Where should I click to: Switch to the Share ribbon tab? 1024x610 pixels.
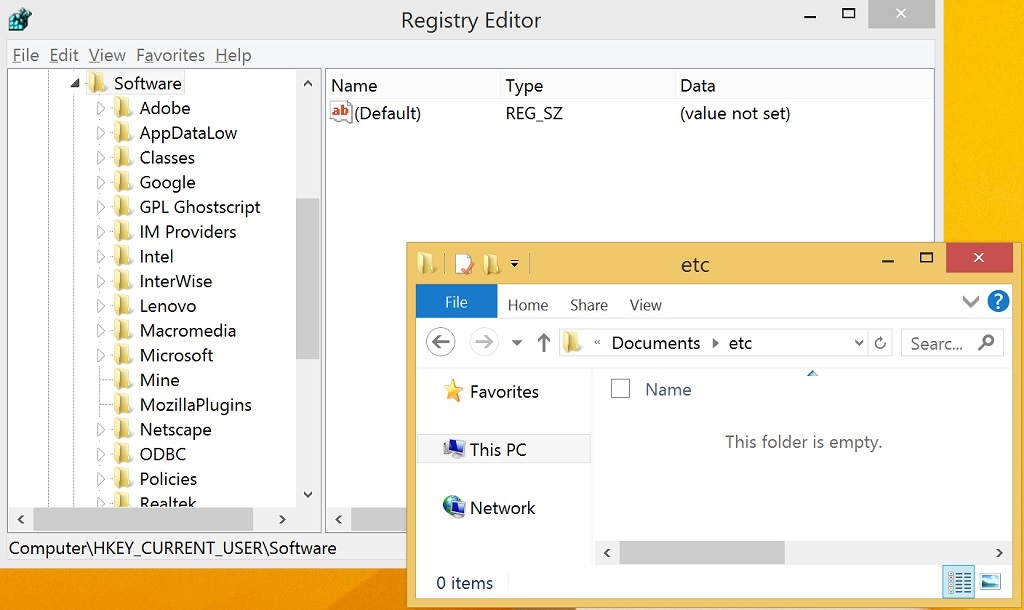click(x=588, y=305)
